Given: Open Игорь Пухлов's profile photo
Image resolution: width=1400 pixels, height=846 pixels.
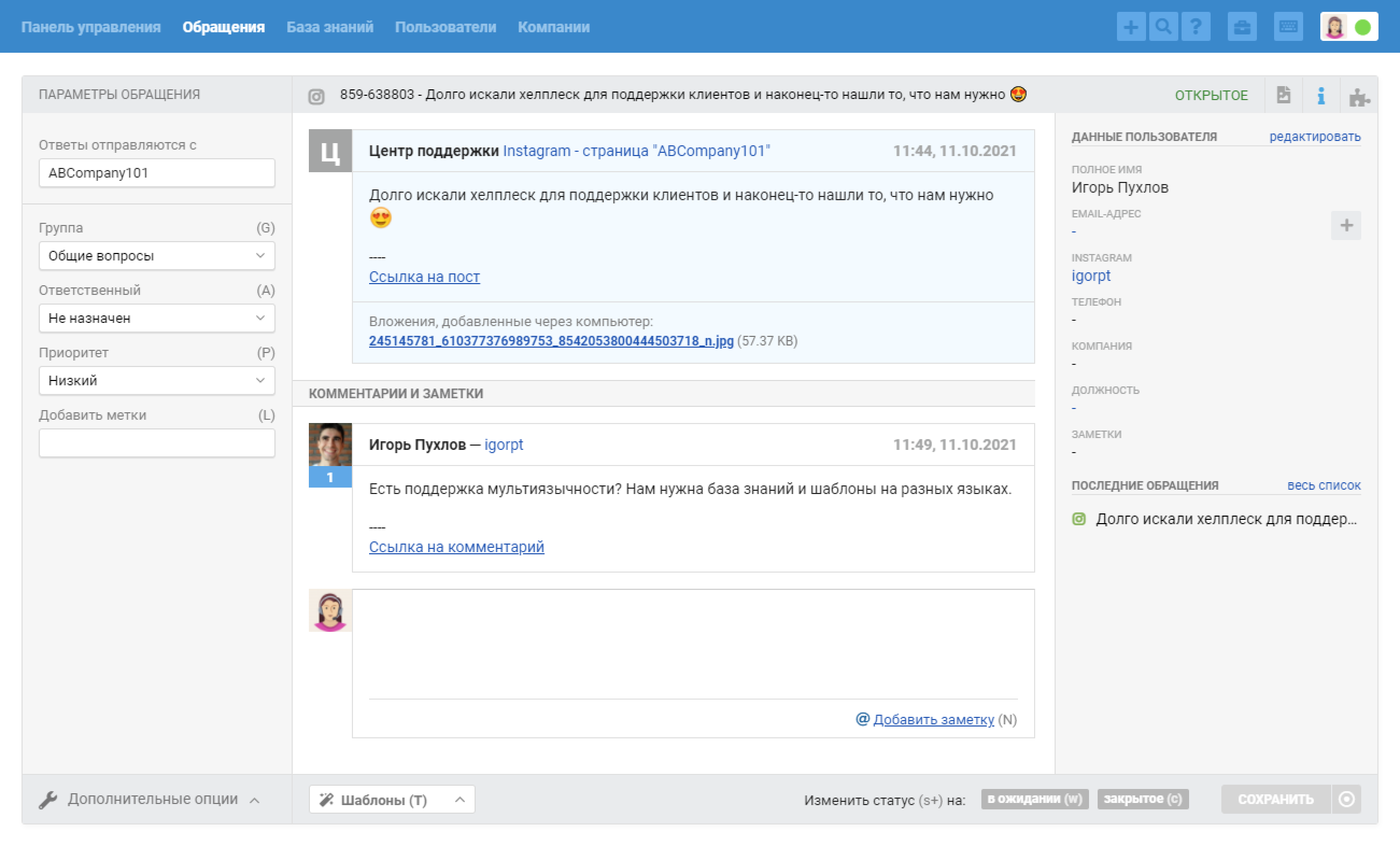Looking at the screenshot, I should coord(330,445).
